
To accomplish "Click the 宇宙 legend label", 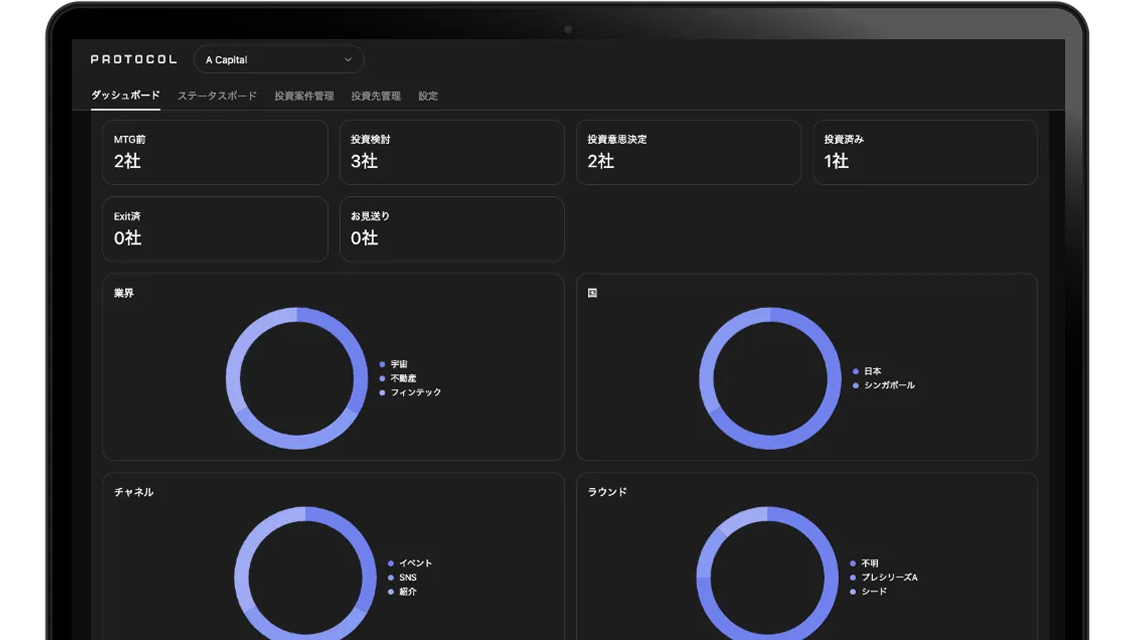I will [399, 364].
